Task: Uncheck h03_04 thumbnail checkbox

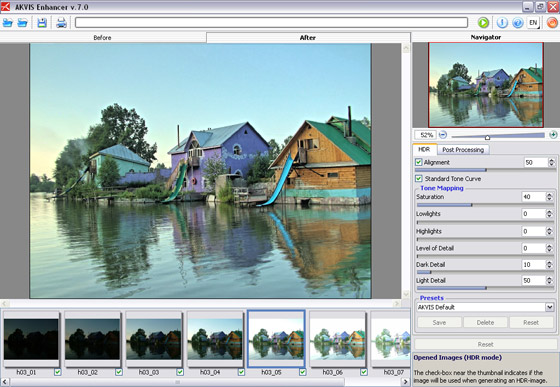Action: click(x=241, y=372)
